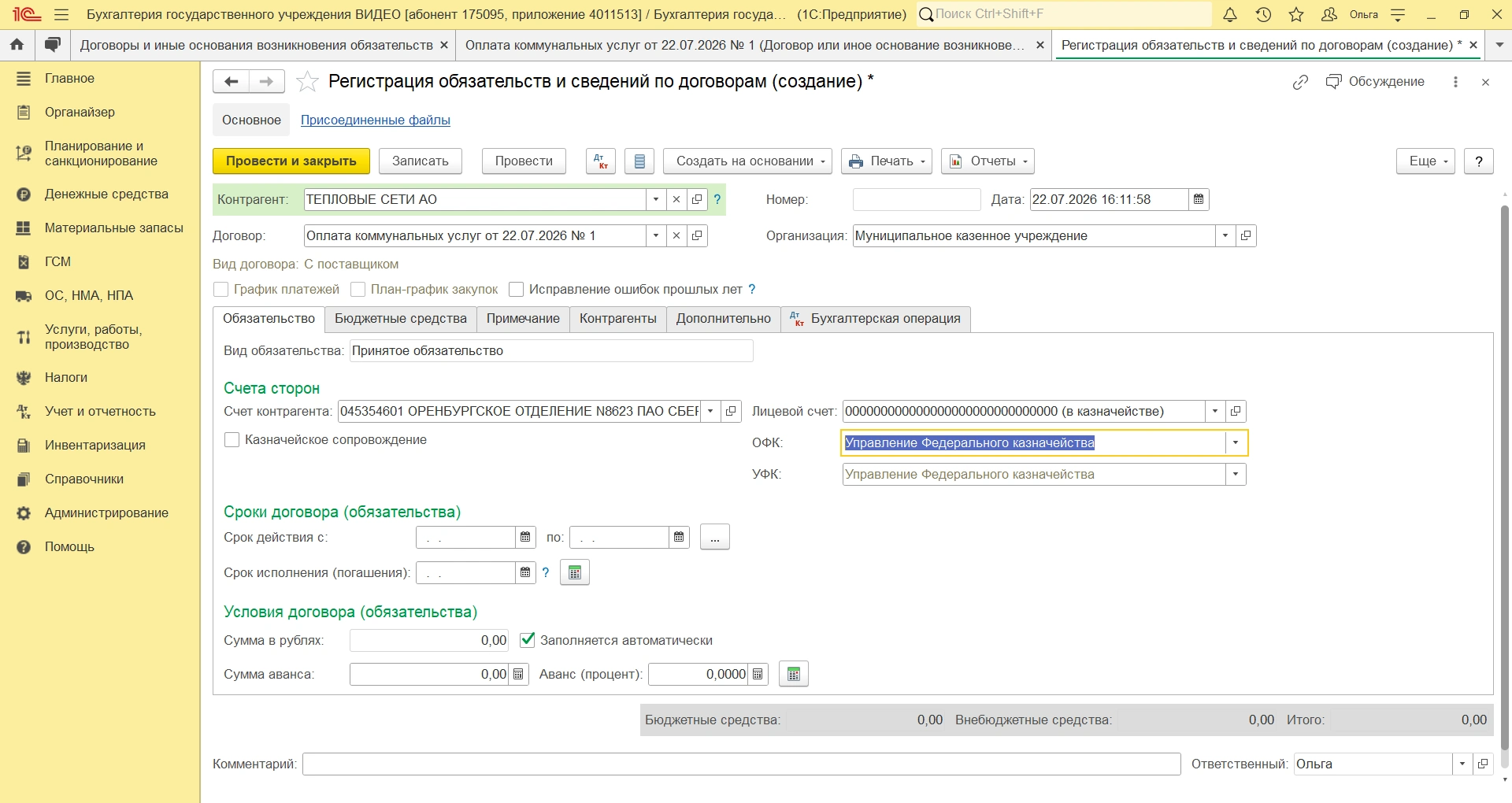Viewport: 1512px width, 803px height.
Task: Open more actions three-dot menu
Action: pos(1455,82)
